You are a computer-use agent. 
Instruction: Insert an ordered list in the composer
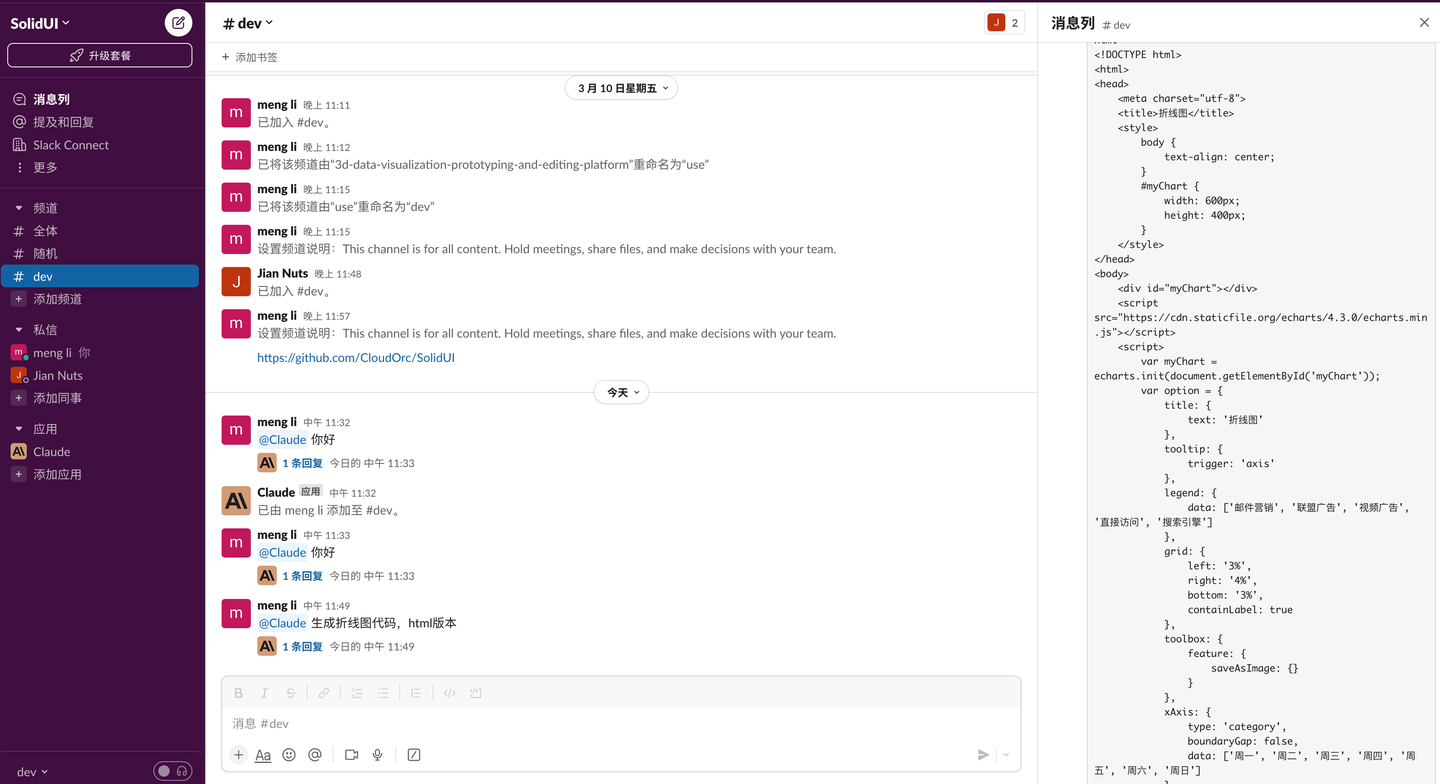[356, 692]
